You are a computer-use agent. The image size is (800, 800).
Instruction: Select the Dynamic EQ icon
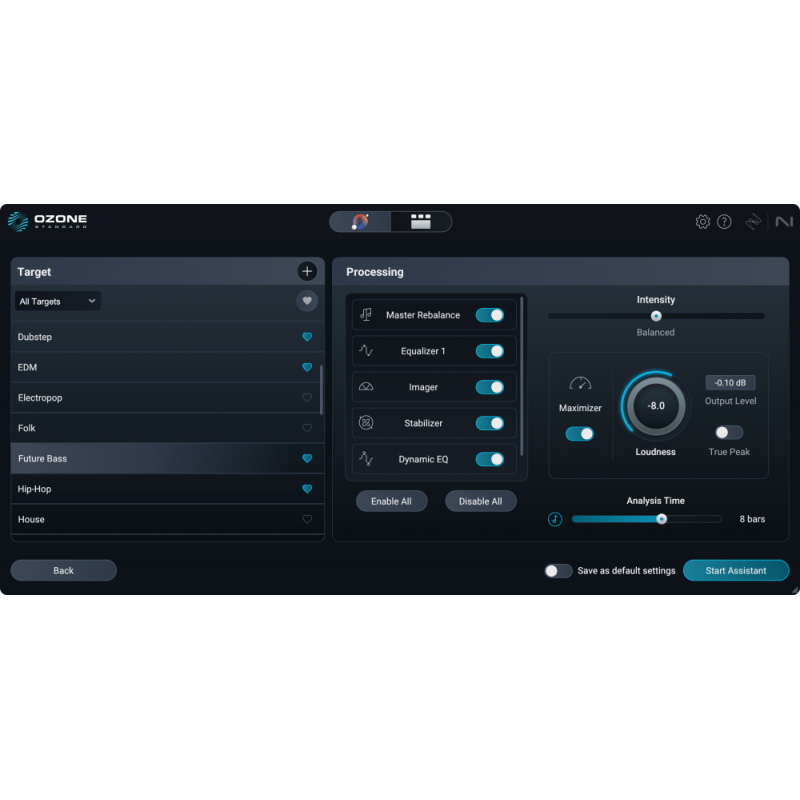click(366, 459)
